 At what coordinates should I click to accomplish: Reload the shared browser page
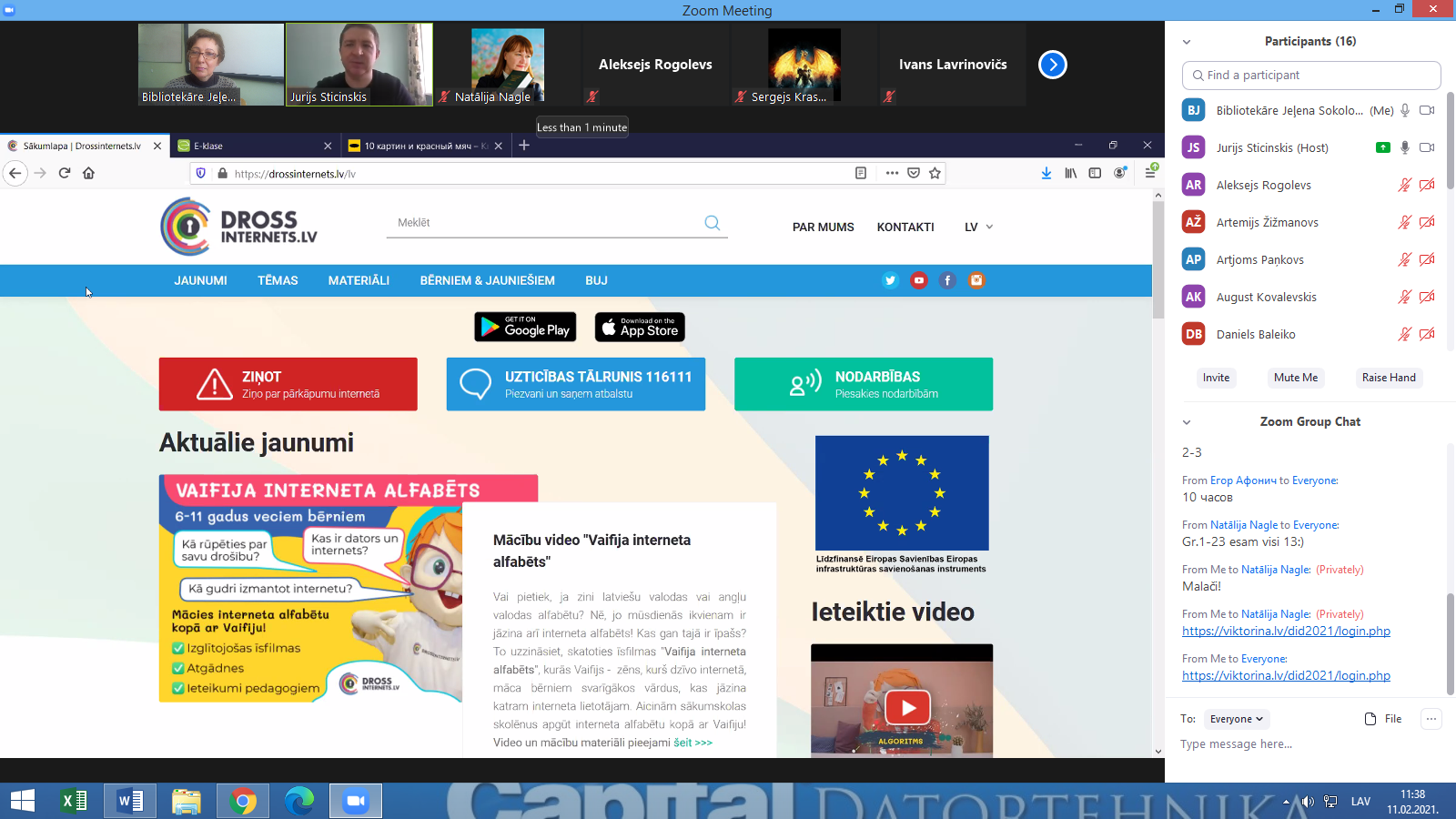65,173
